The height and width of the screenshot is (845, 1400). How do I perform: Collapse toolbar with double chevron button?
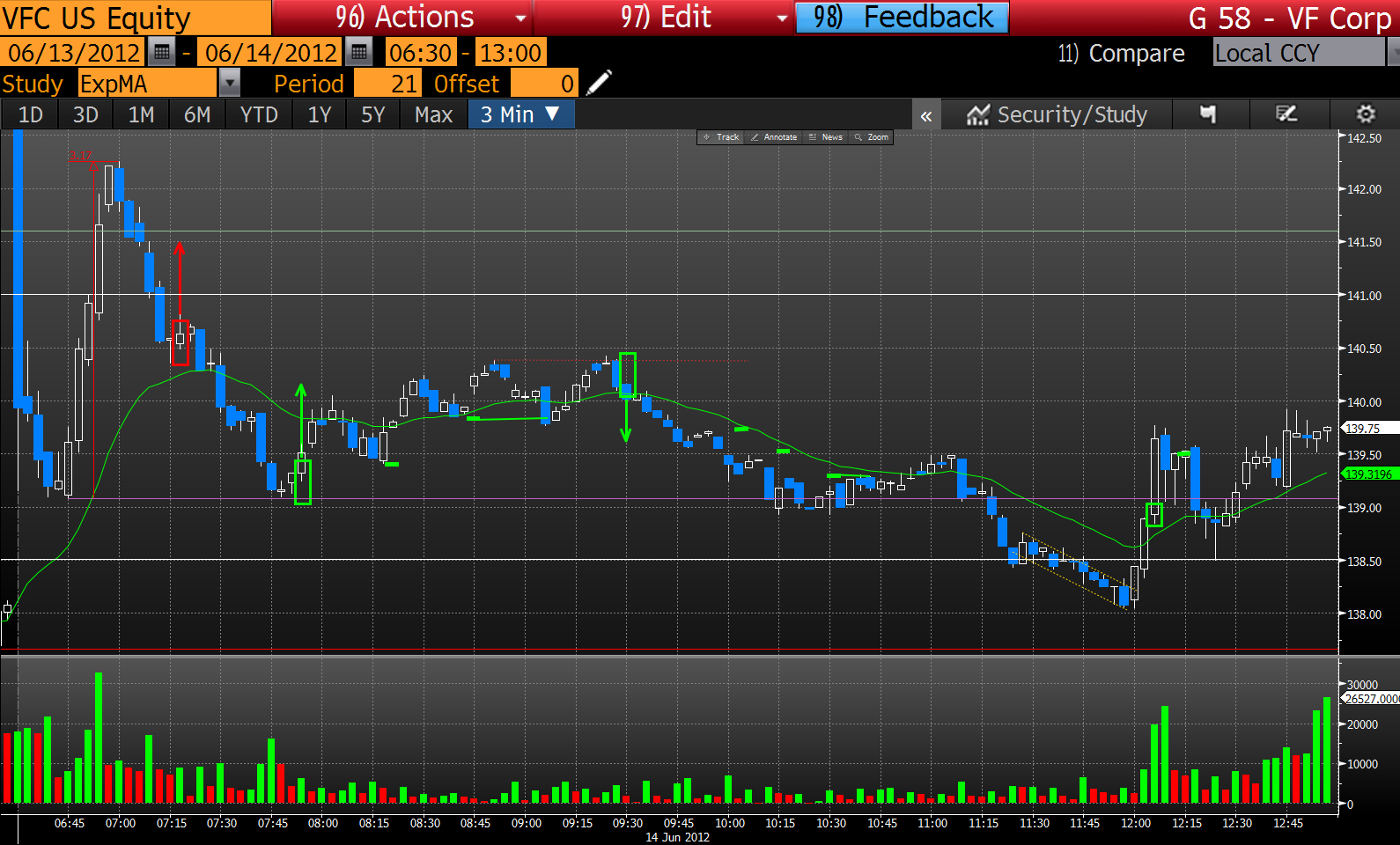click(926, 115)
